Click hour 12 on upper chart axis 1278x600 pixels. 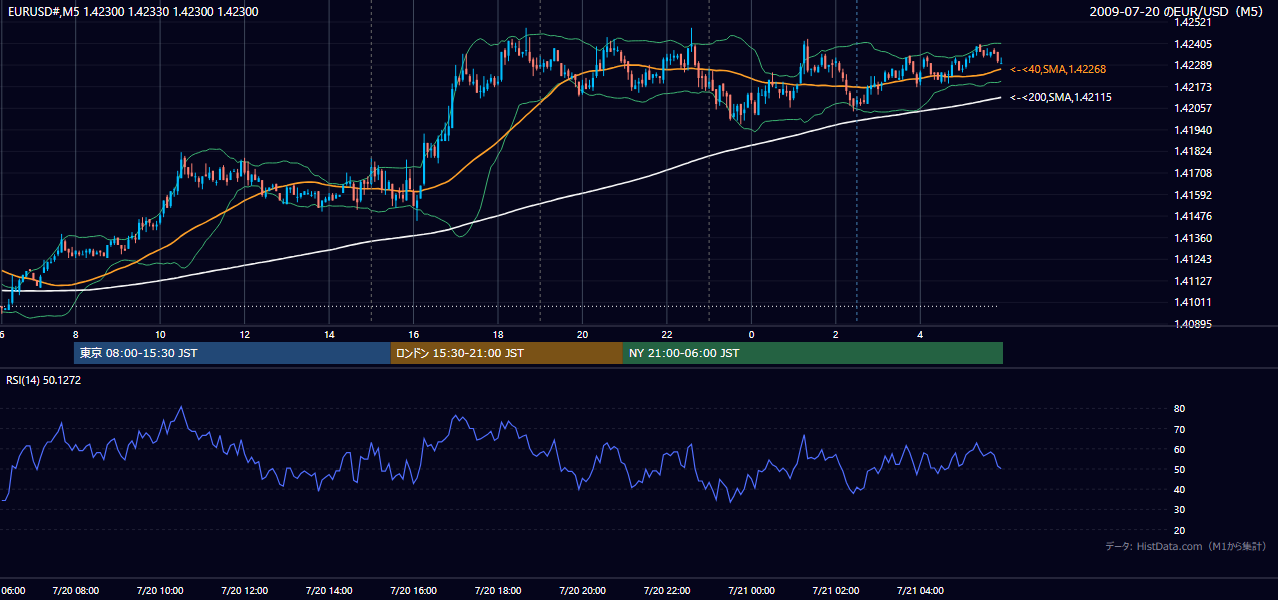[x=245, y=333]
